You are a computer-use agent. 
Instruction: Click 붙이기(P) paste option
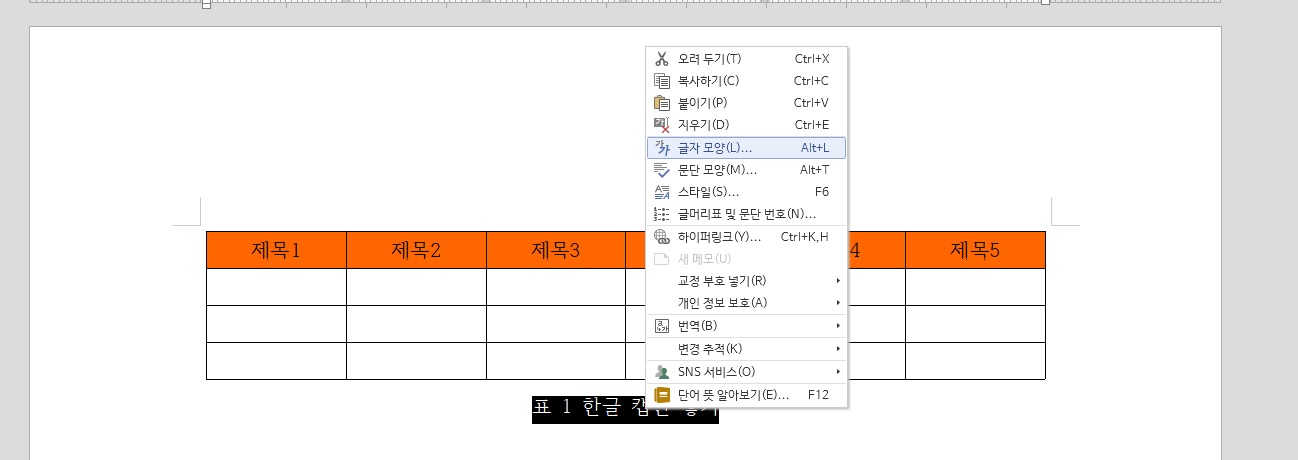[x=746, y=103]
